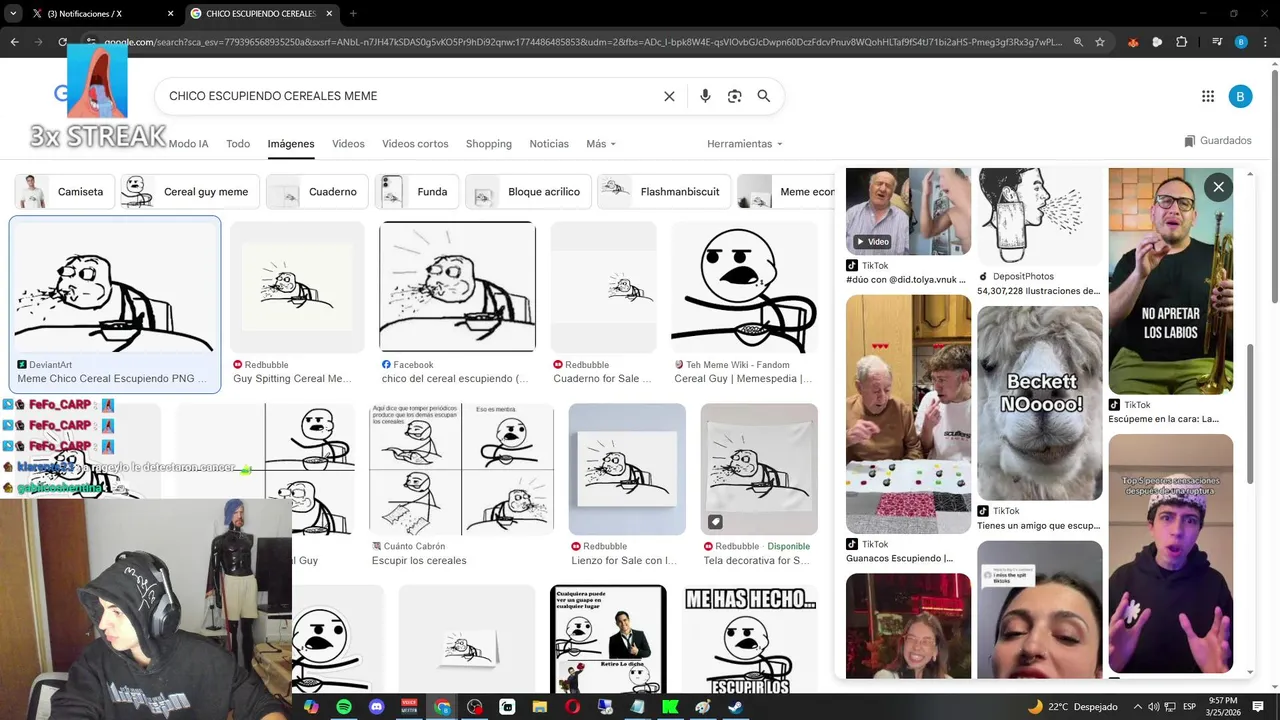Open Discord from taskbar
This screenshot has width=1280, height=720.
(377, 706)
